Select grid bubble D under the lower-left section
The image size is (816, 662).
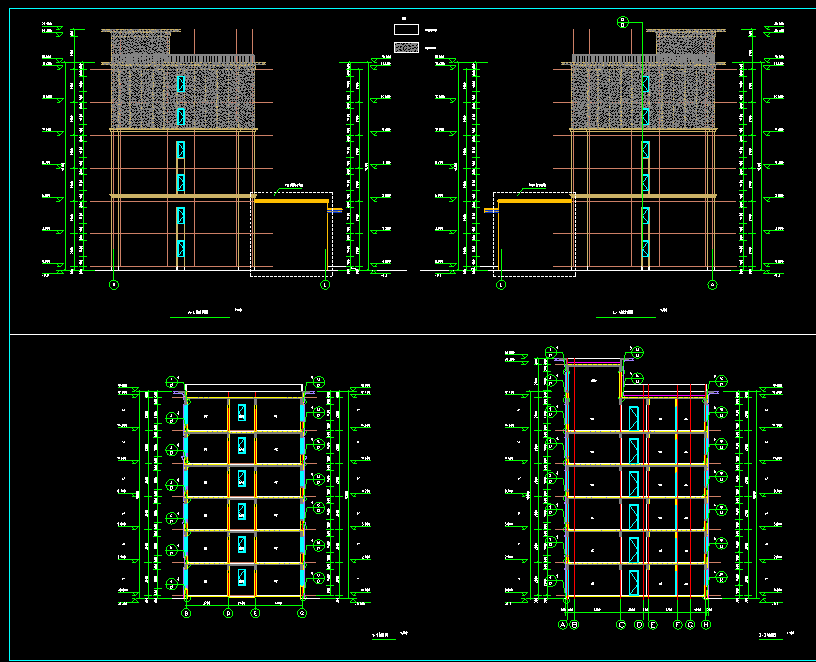pos(228,613)
